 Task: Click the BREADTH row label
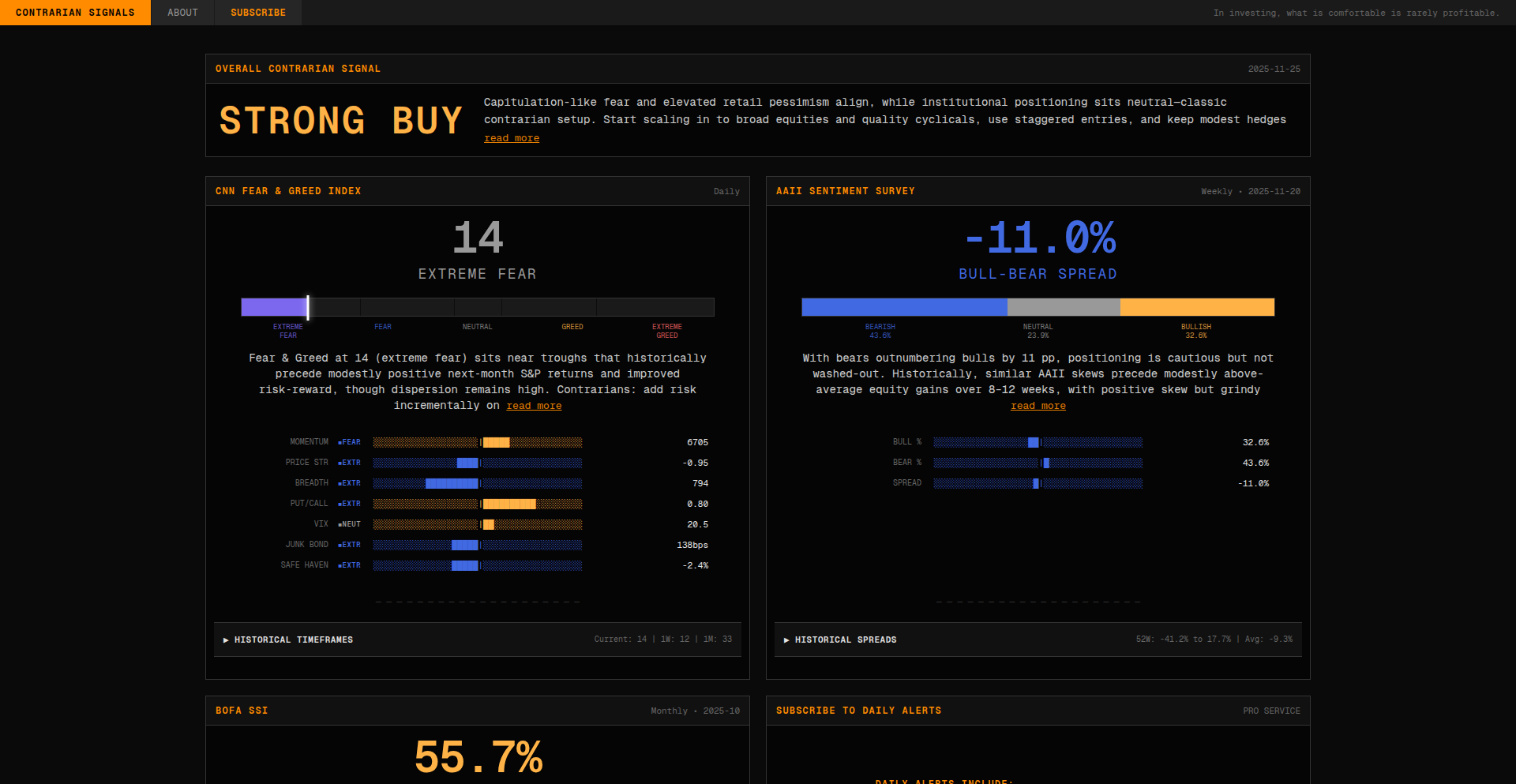point(312,483)
